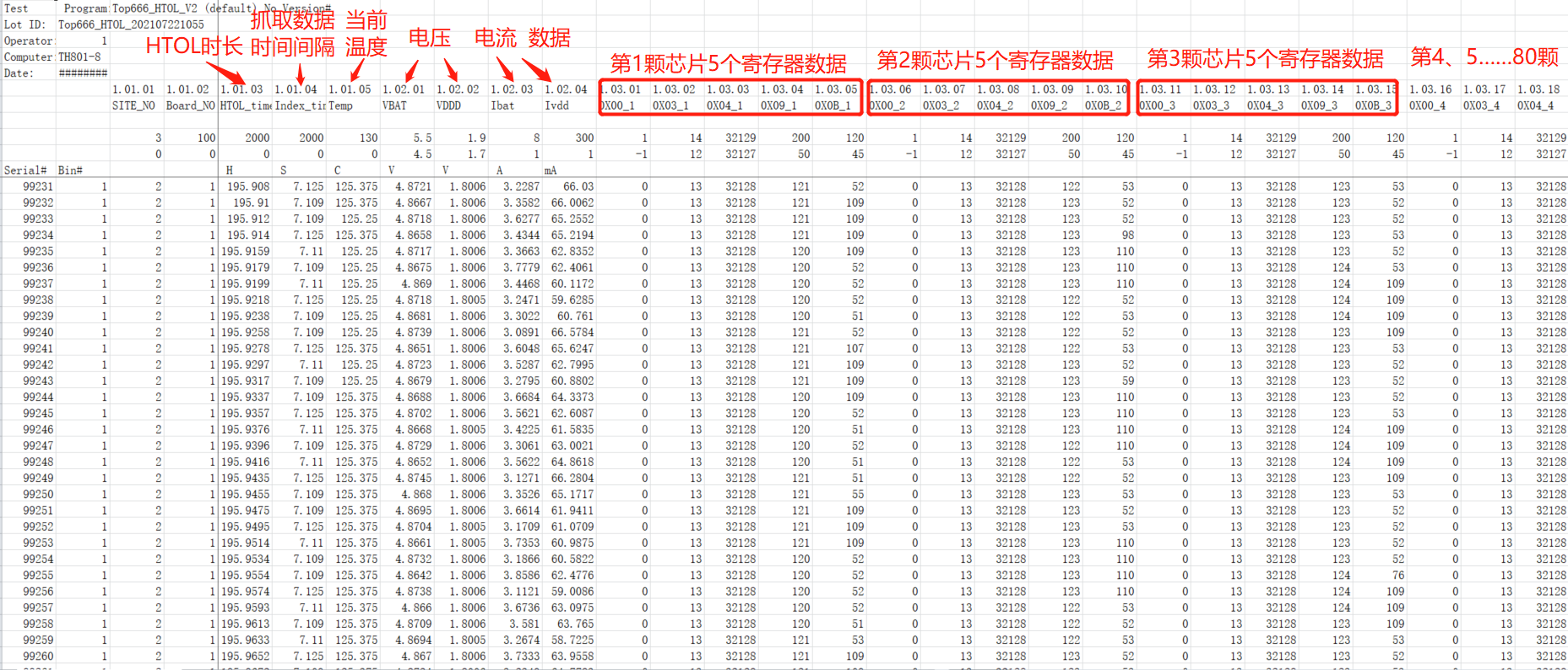
Task: Select HTOL time value 195.9159
Action: point(246,251)
